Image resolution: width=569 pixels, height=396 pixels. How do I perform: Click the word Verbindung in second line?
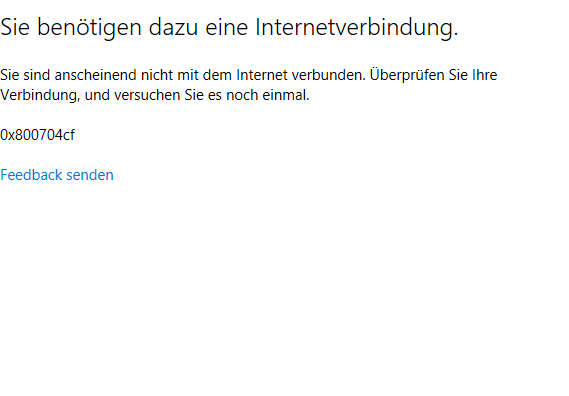[40, 95]
